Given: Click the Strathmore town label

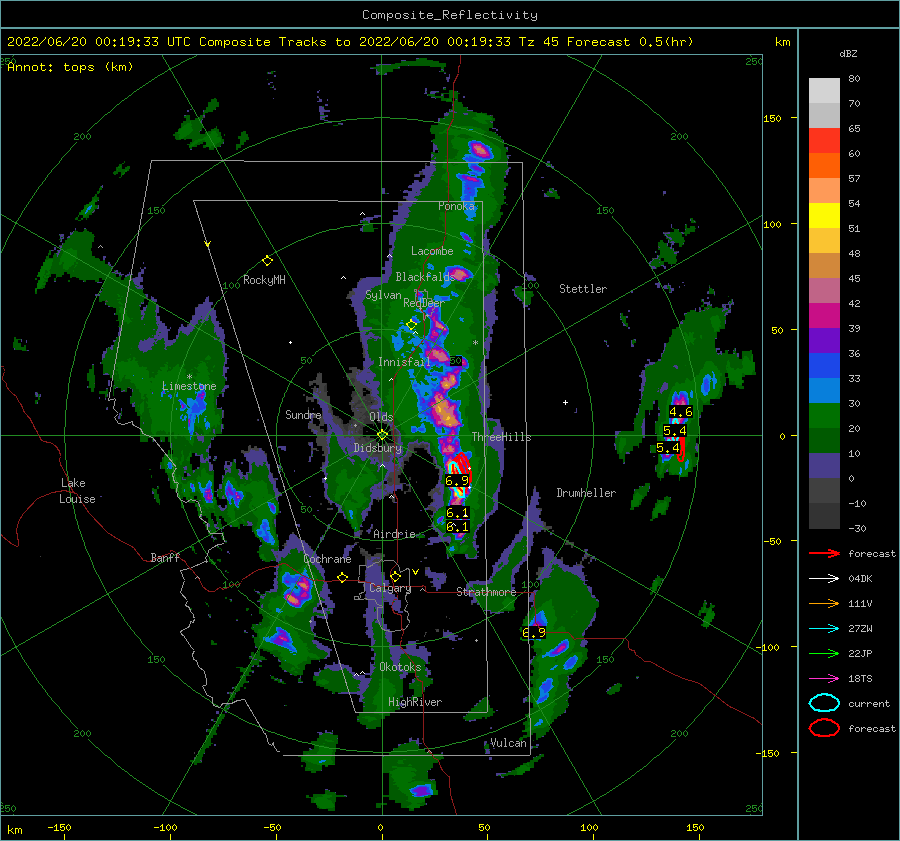Looking at the screenshot, I should (486, 592).
